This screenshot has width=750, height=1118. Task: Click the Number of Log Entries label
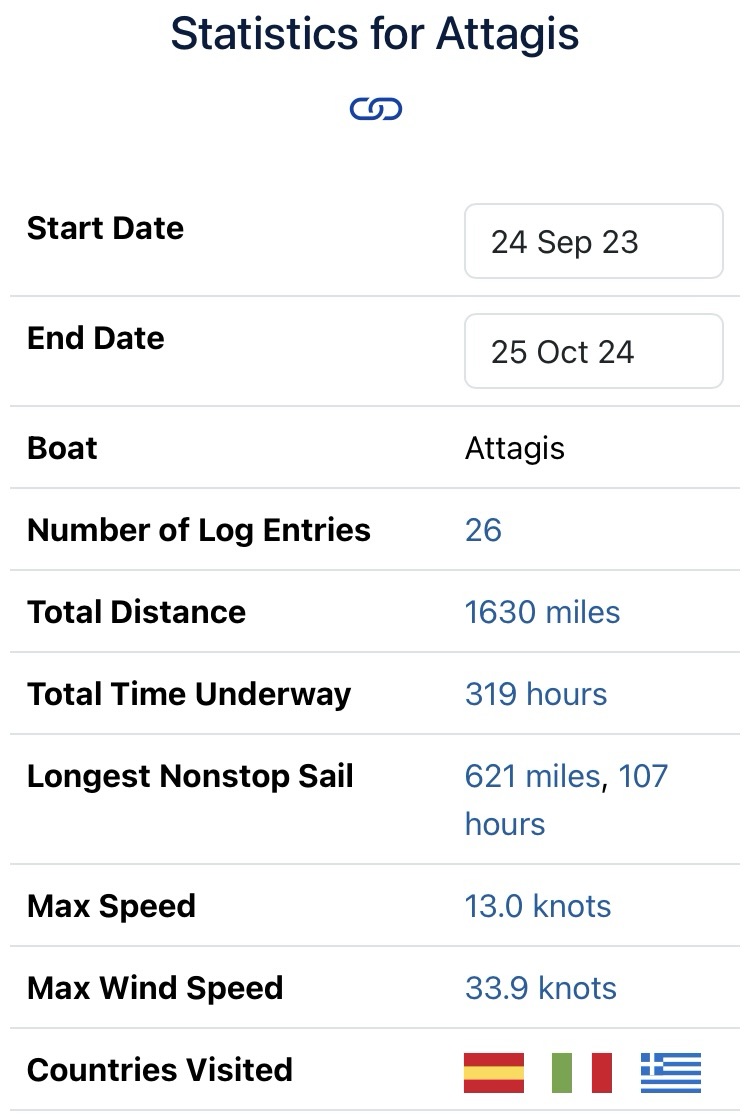[199, 530]
